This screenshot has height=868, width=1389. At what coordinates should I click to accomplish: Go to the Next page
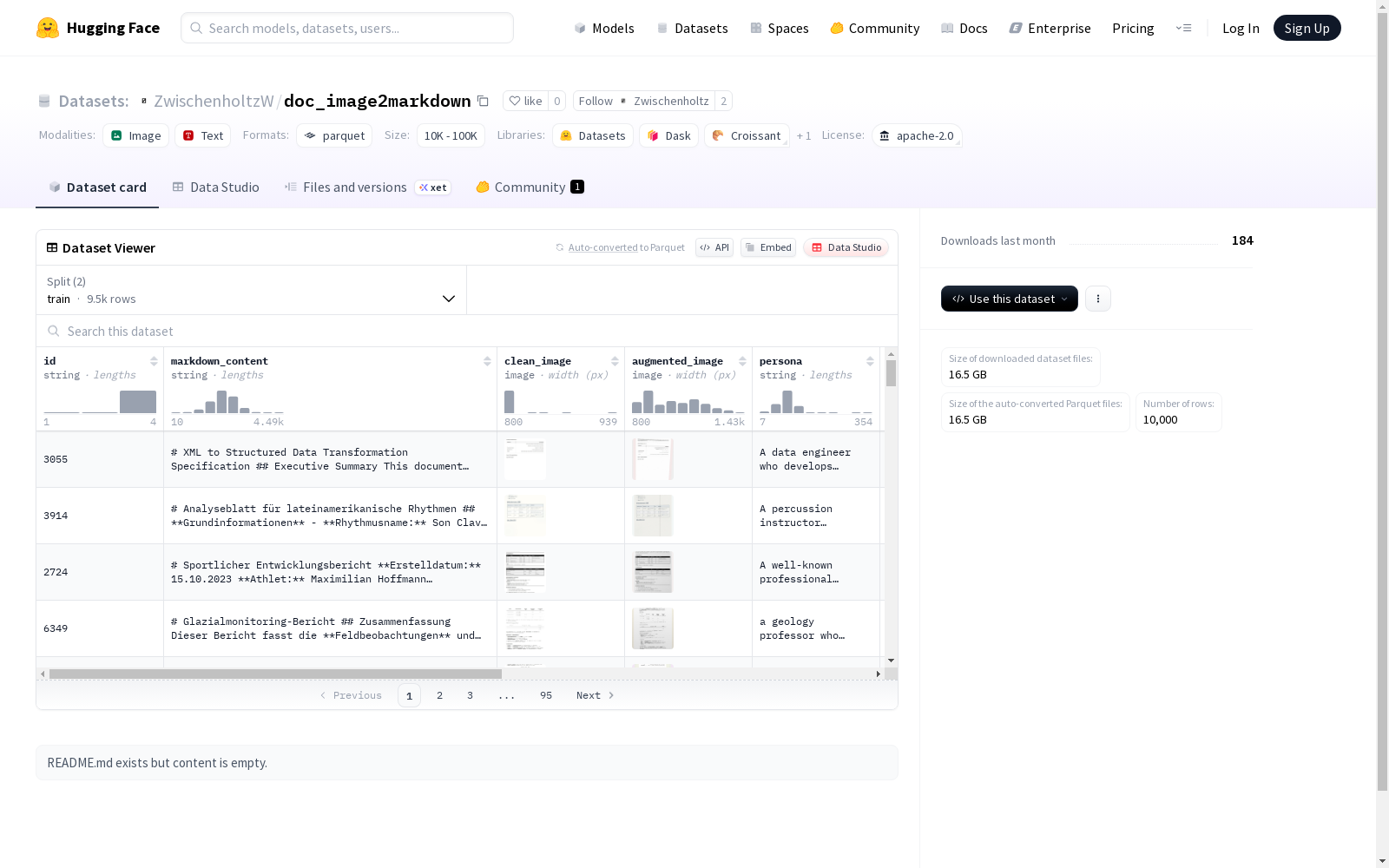click(x=596, y=695)
